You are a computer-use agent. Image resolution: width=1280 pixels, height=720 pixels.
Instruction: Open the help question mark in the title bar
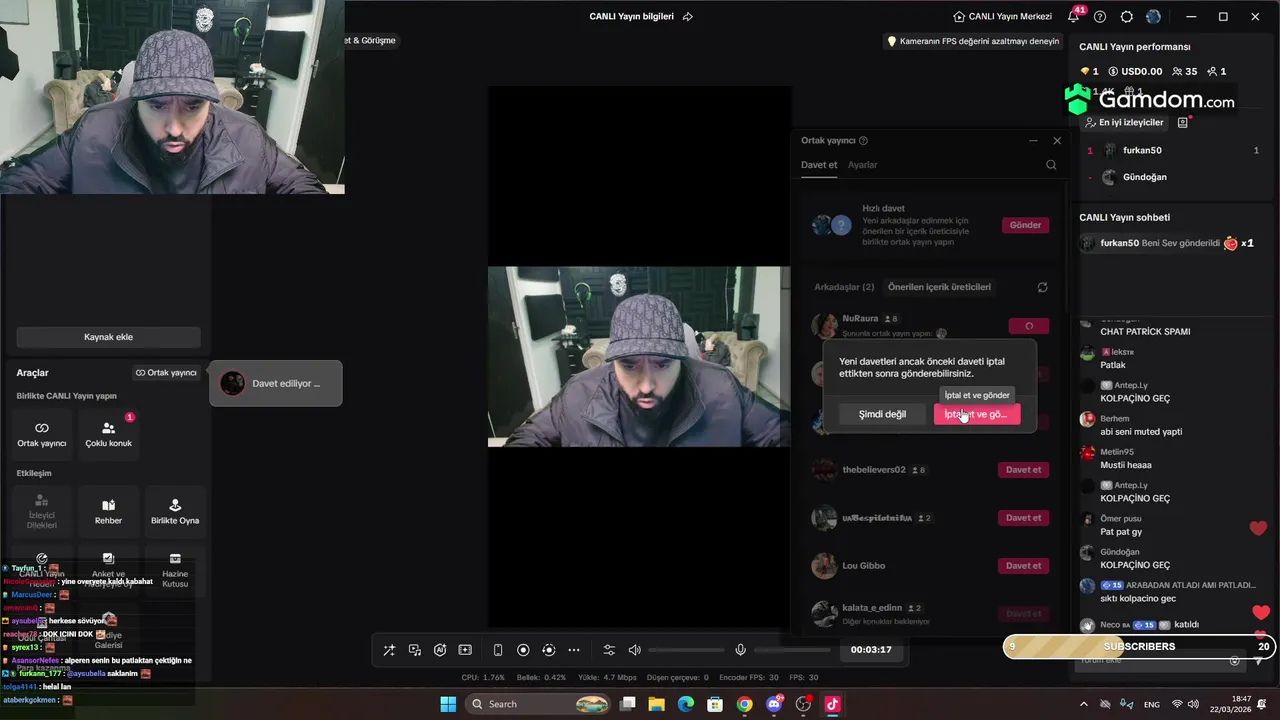click(1100, 16)
